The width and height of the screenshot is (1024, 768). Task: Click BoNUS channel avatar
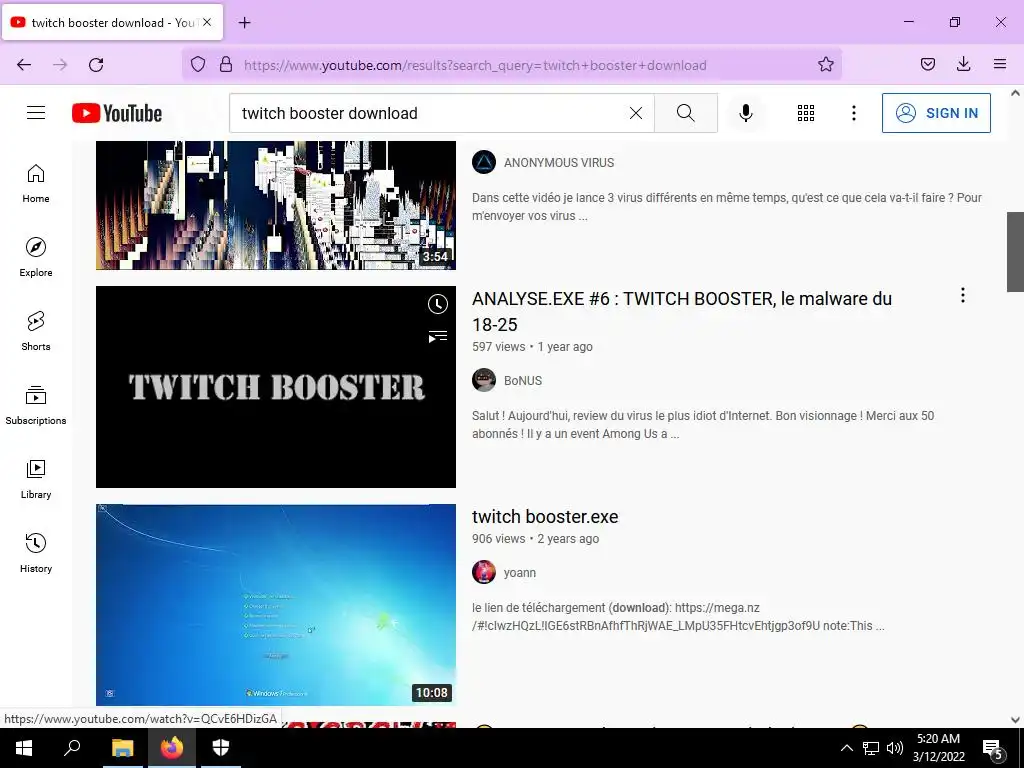pyautogui.click(x=484, y=380)
